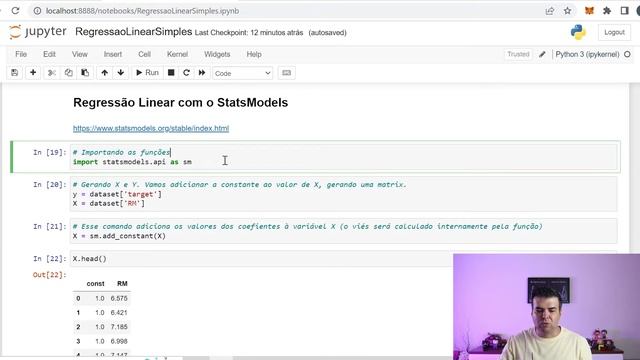Click the row index 0 in output table
Viewport: 640px width, 360px height.
[x=78, y=298]
